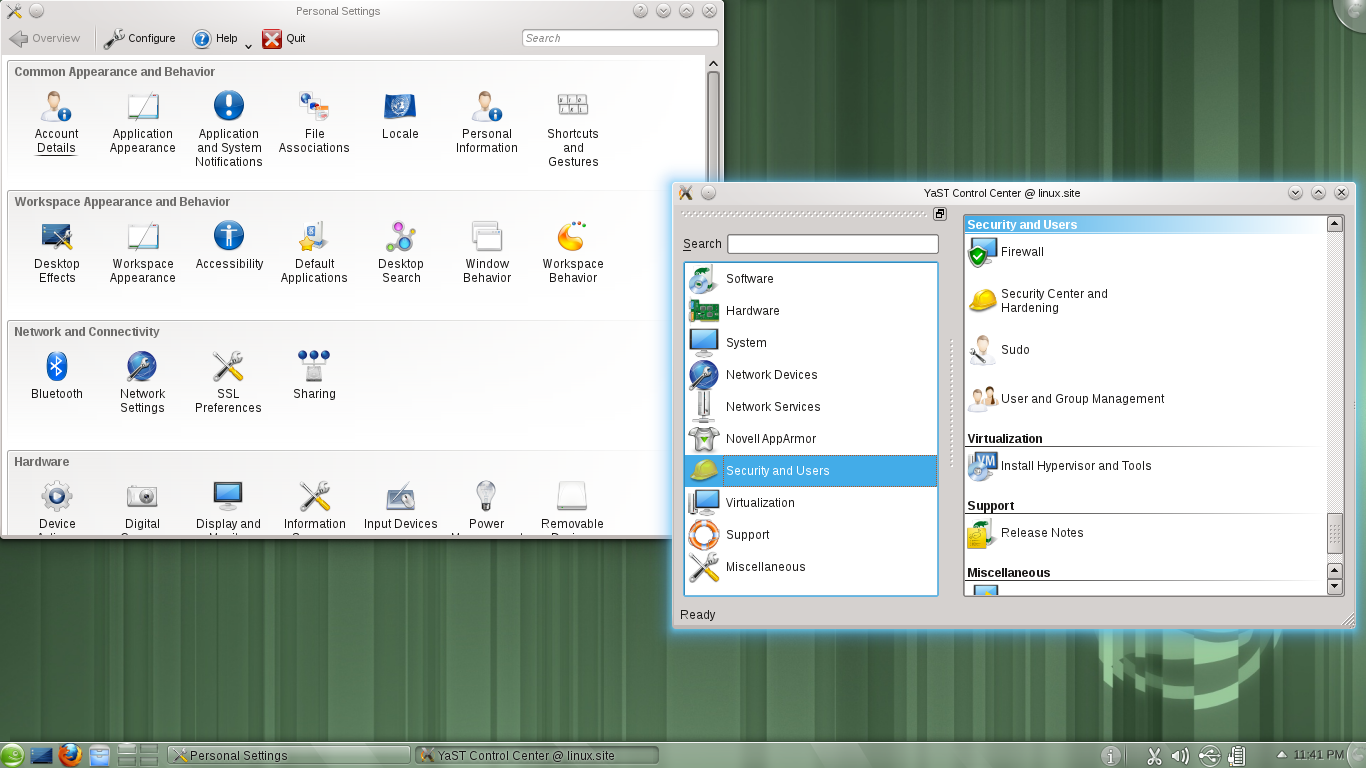The image size is (1366, 768).
Task: Open Desktop Search settings
Action: point(401,252)
